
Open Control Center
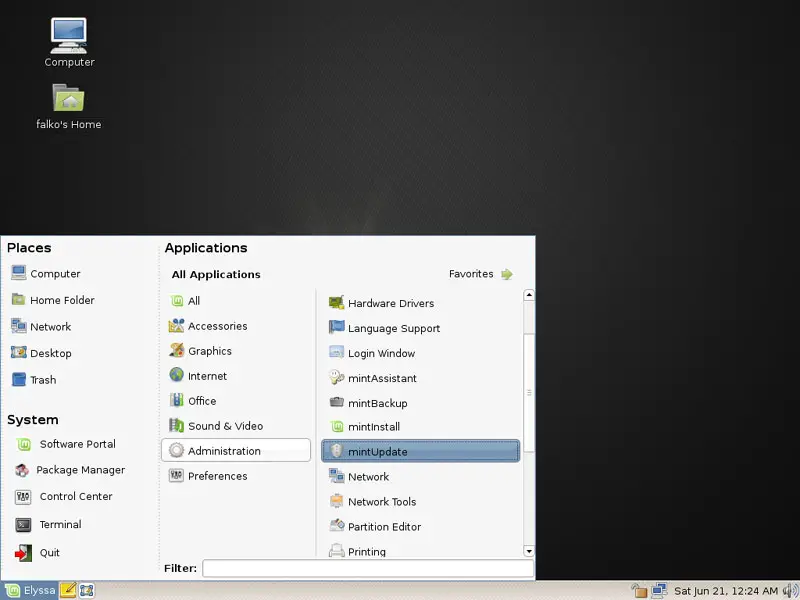(63, 496)
